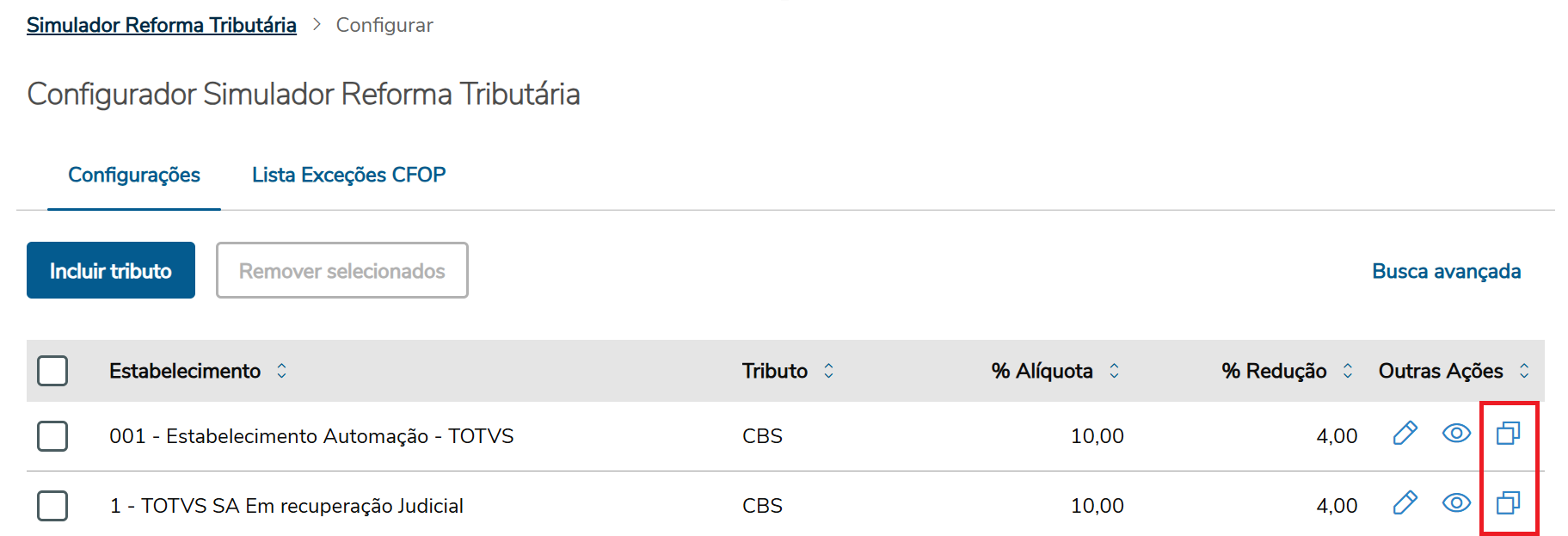The width and height of the screenshot is (1568, 536).
Task: Edit the 001 Estabelecimento Automação row with pencil
Action: pyautogui.click(x=1405, y=433)
